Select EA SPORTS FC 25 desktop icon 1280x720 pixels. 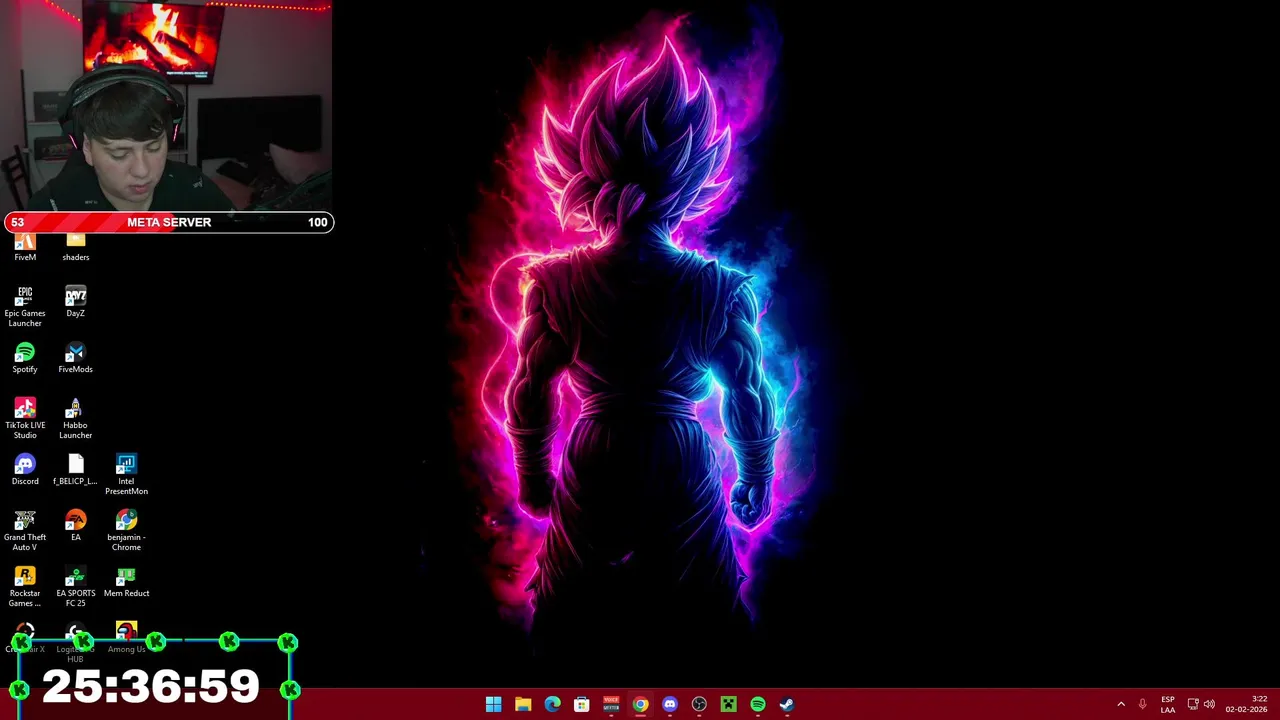pyautogui.click(x=76, y=587)
